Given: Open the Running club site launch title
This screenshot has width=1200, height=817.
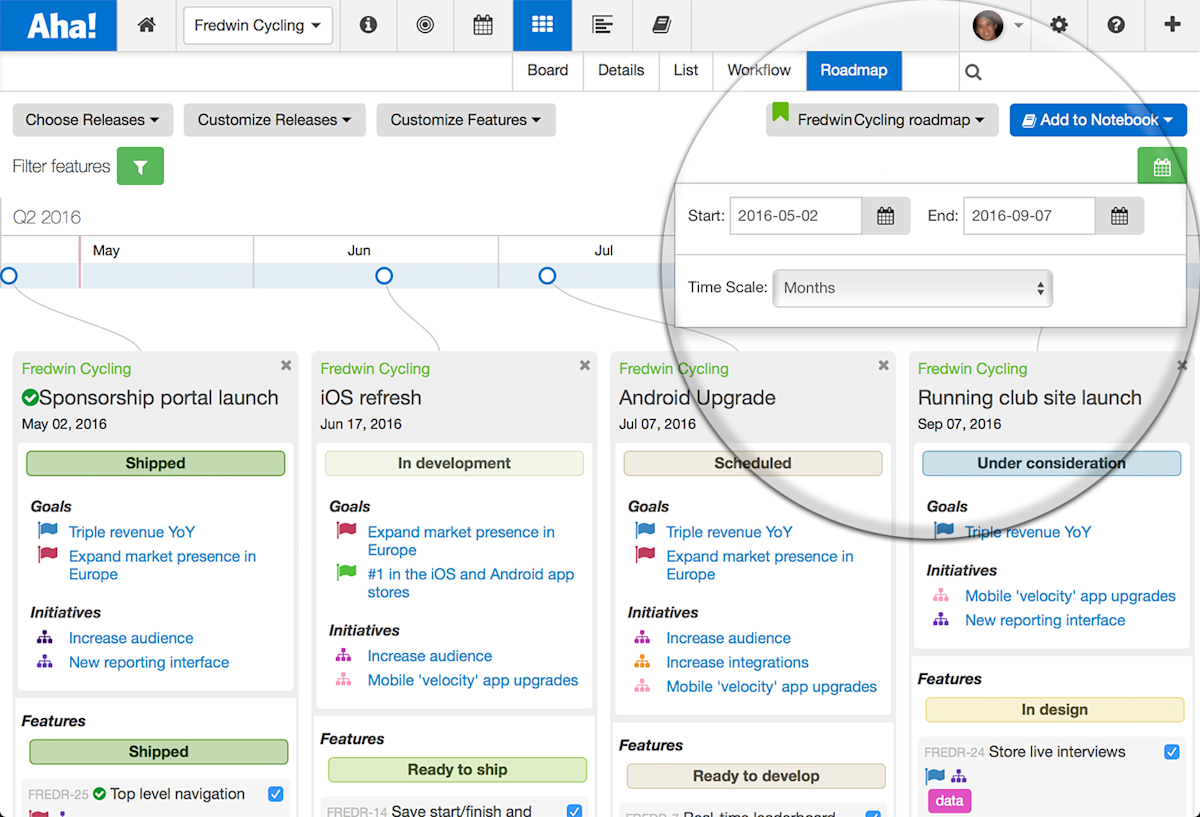Looking at the screenshot, I should 1030,398.
